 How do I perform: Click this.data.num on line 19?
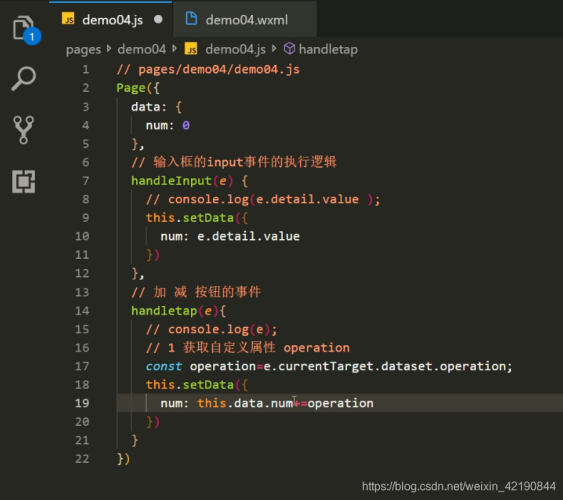tap(245, 403)
